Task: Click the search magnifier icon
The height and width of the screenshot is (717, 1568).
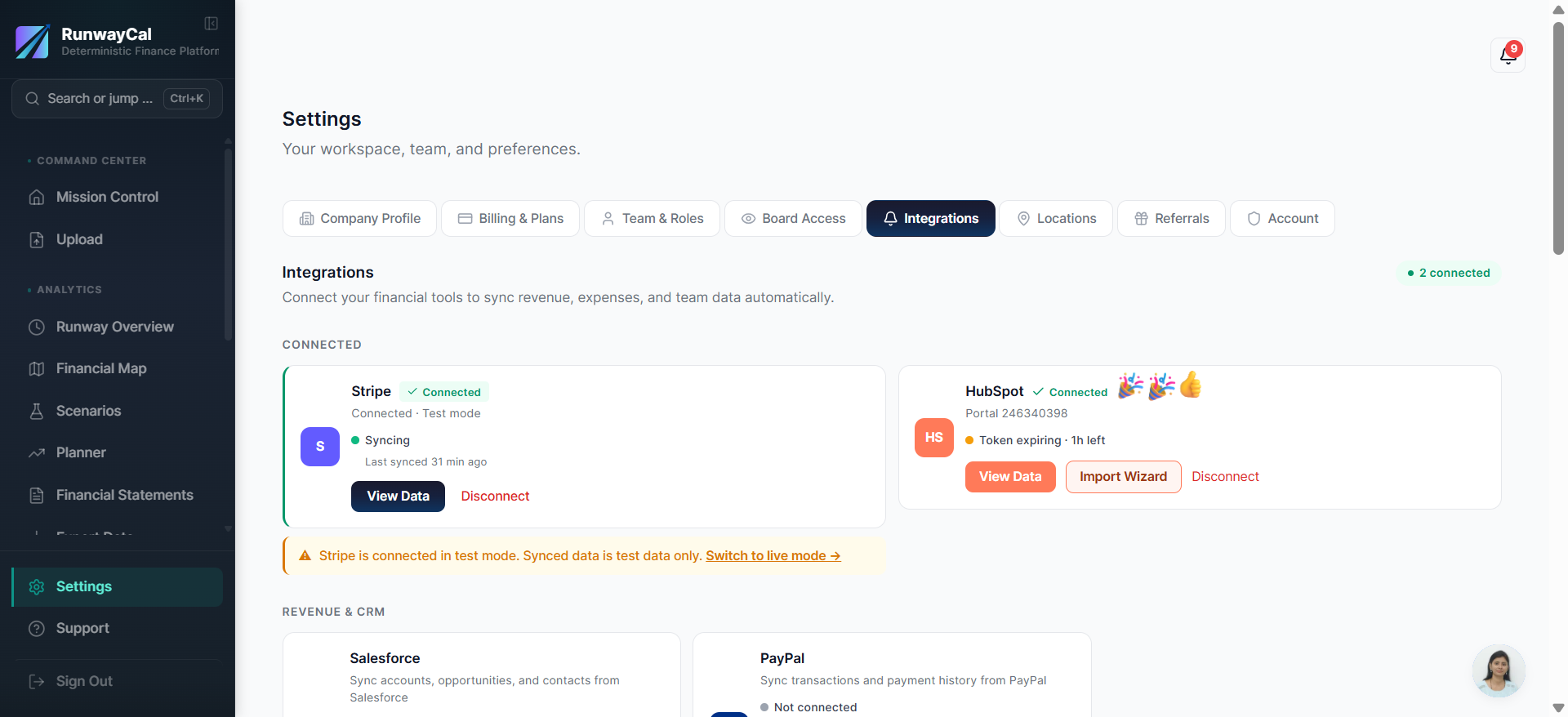Action: point(33,99)
